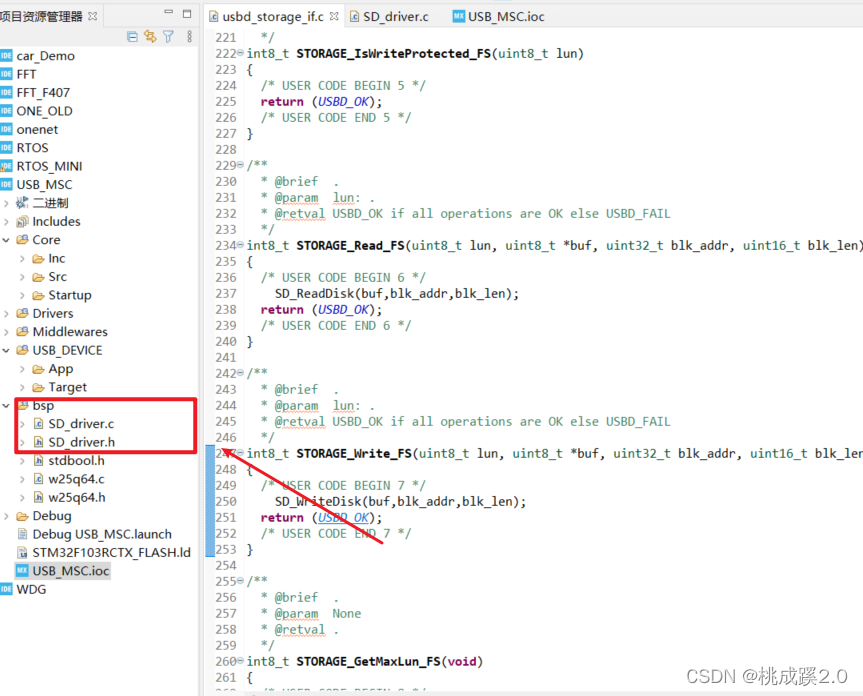The height and width of the screenshot is (696, 863).
Task: Collapse the bsp folder
Action: (6, 405)
